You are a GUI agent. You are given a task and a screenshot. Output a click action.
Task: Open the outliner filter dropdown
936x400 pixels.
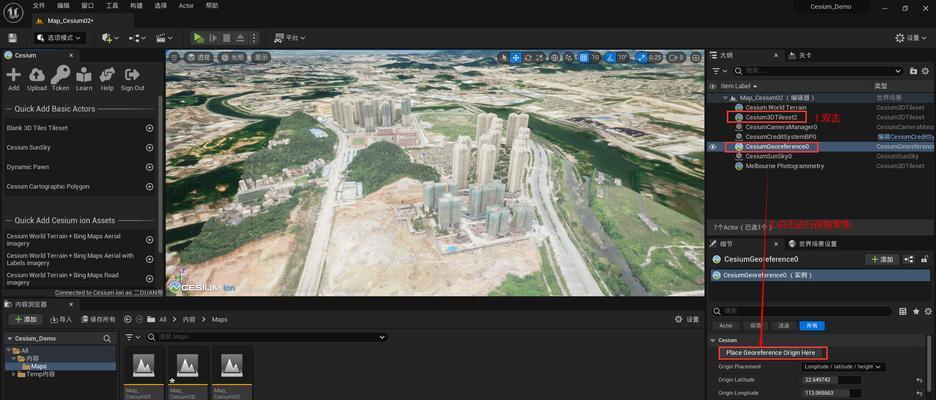(719, 70)
